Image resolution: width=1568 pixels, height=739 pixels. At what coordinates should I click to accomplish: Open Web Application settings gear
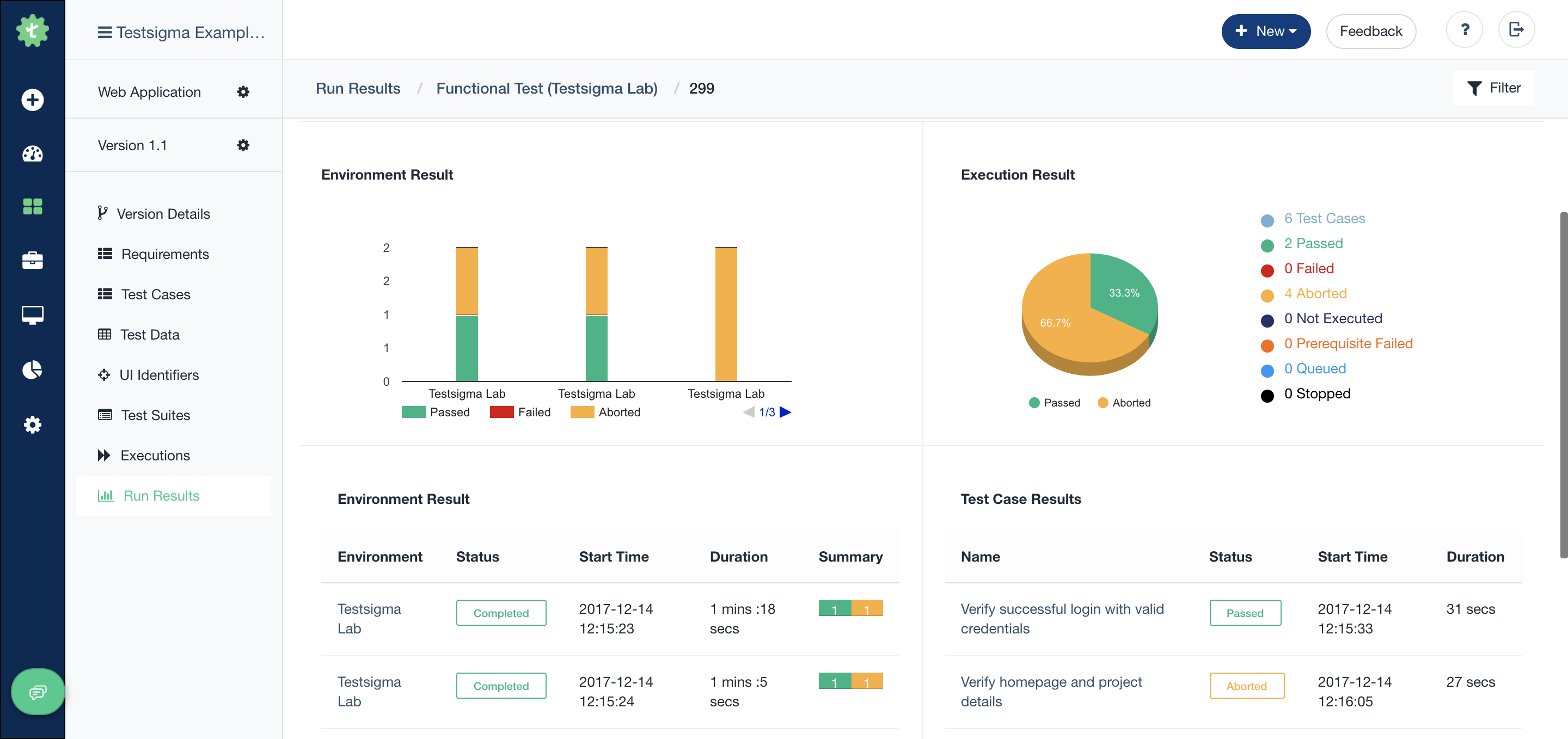tap(243, 91)
